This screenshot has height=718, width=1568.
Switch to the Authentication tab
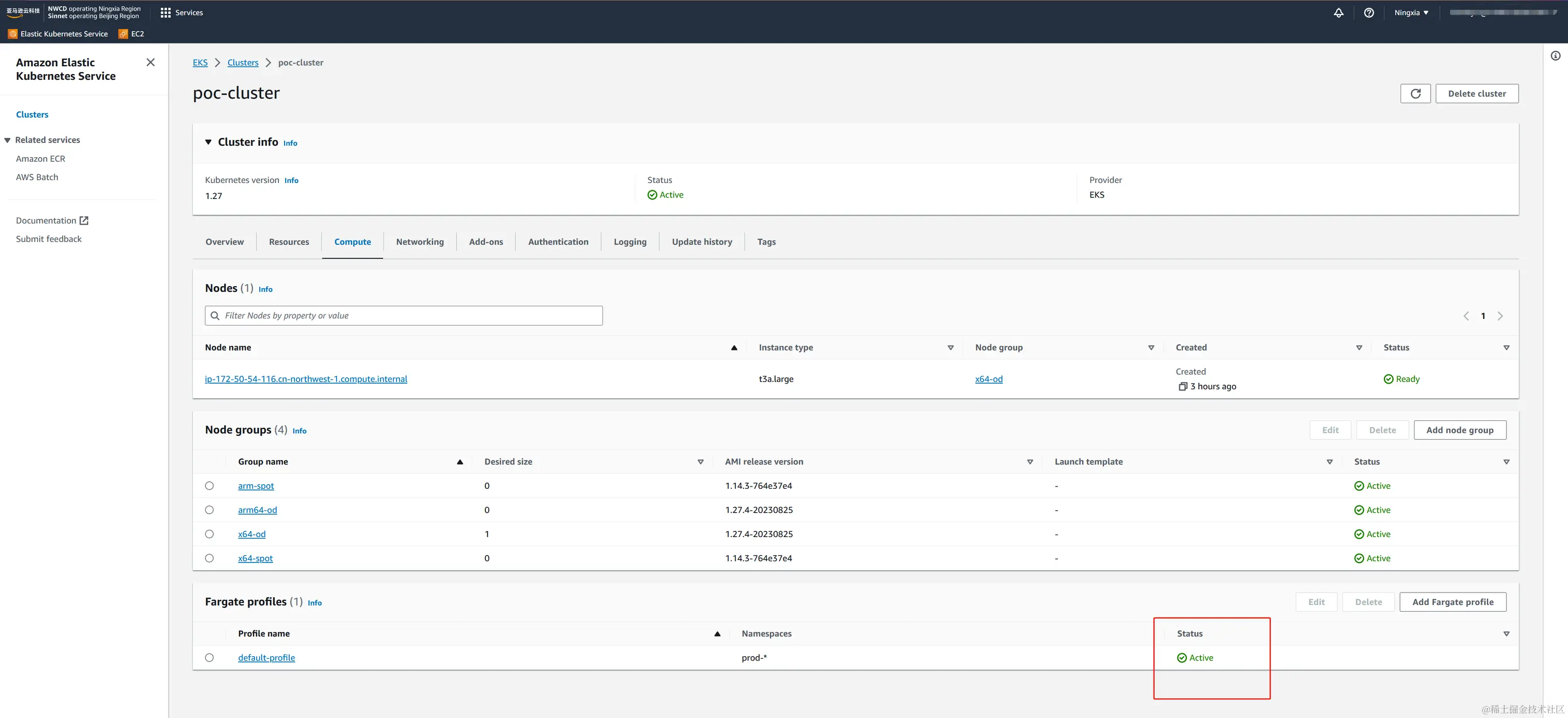coord(558,242)
